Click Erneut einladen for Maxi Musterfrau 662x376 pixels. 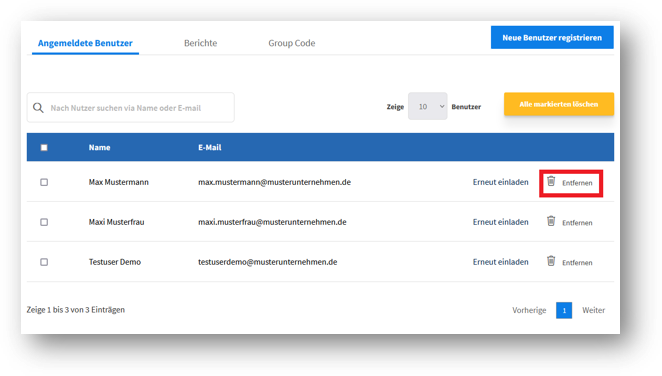[500, 222]
